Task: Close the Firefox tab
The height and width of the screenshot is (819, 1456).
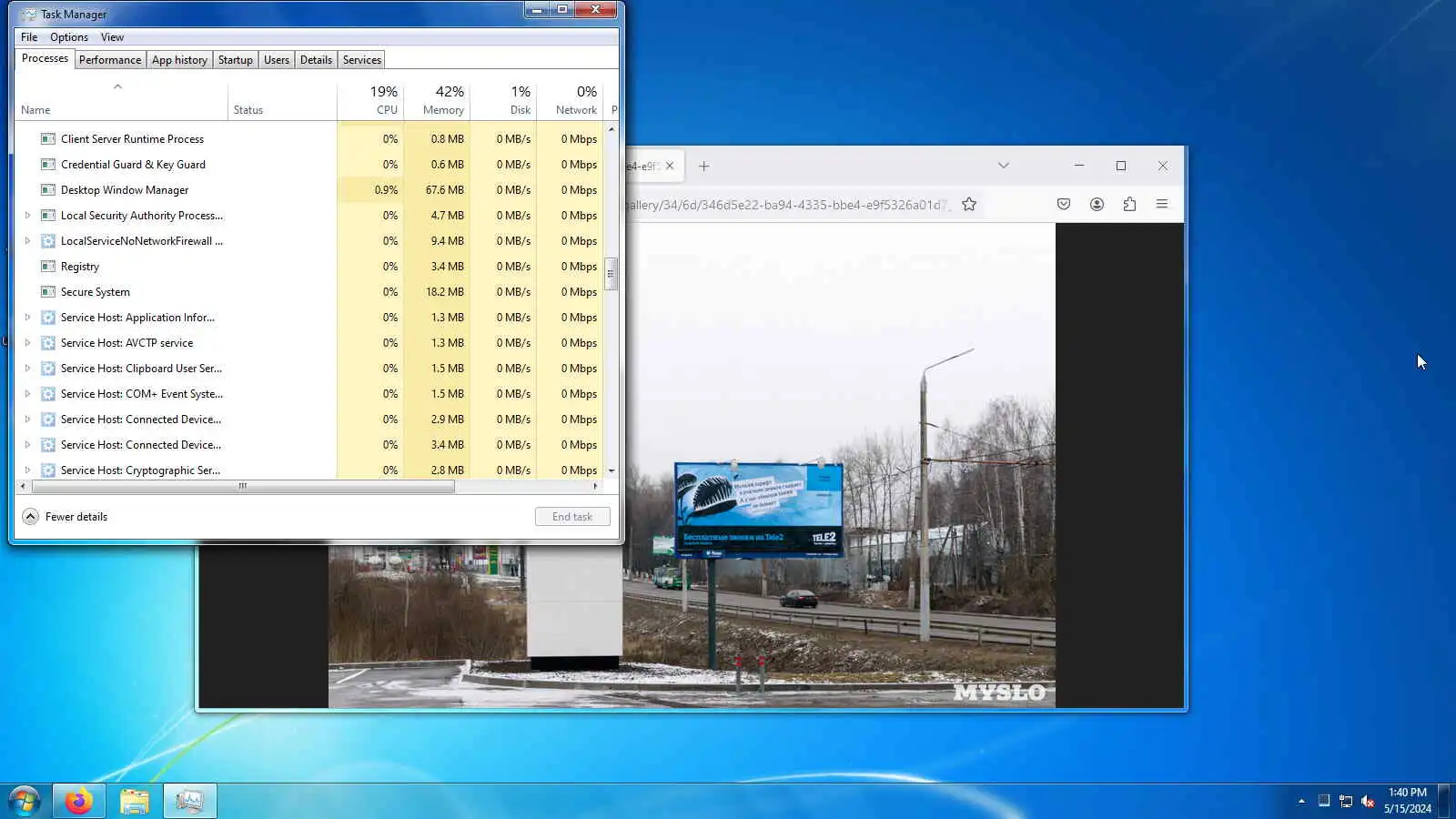Action: (670, 167)
